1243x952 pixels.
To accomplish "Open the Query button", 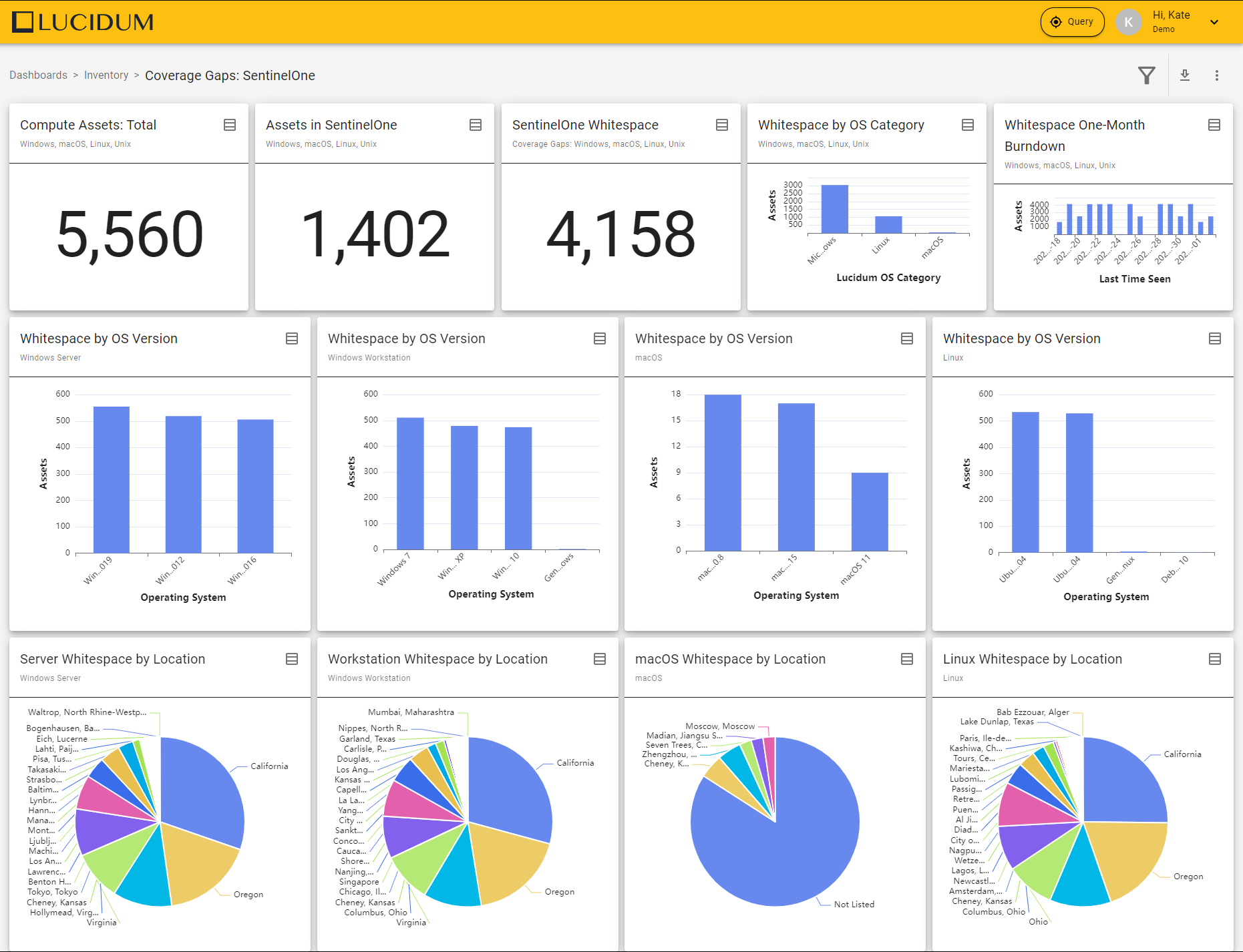I will [x=1072, y=22].
